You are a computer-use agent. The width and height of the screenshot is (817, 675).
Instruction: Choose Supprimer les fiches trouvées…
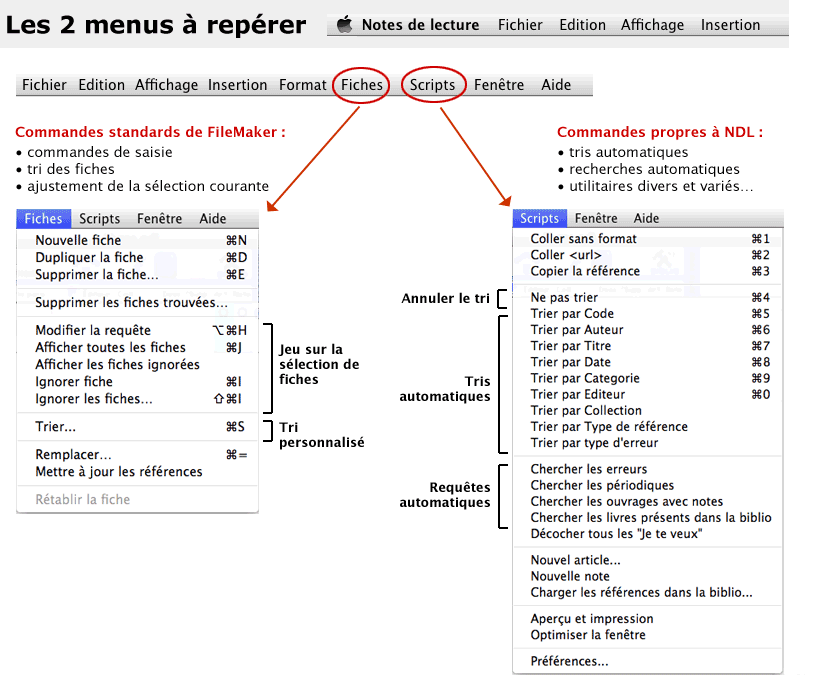point(138,302)
